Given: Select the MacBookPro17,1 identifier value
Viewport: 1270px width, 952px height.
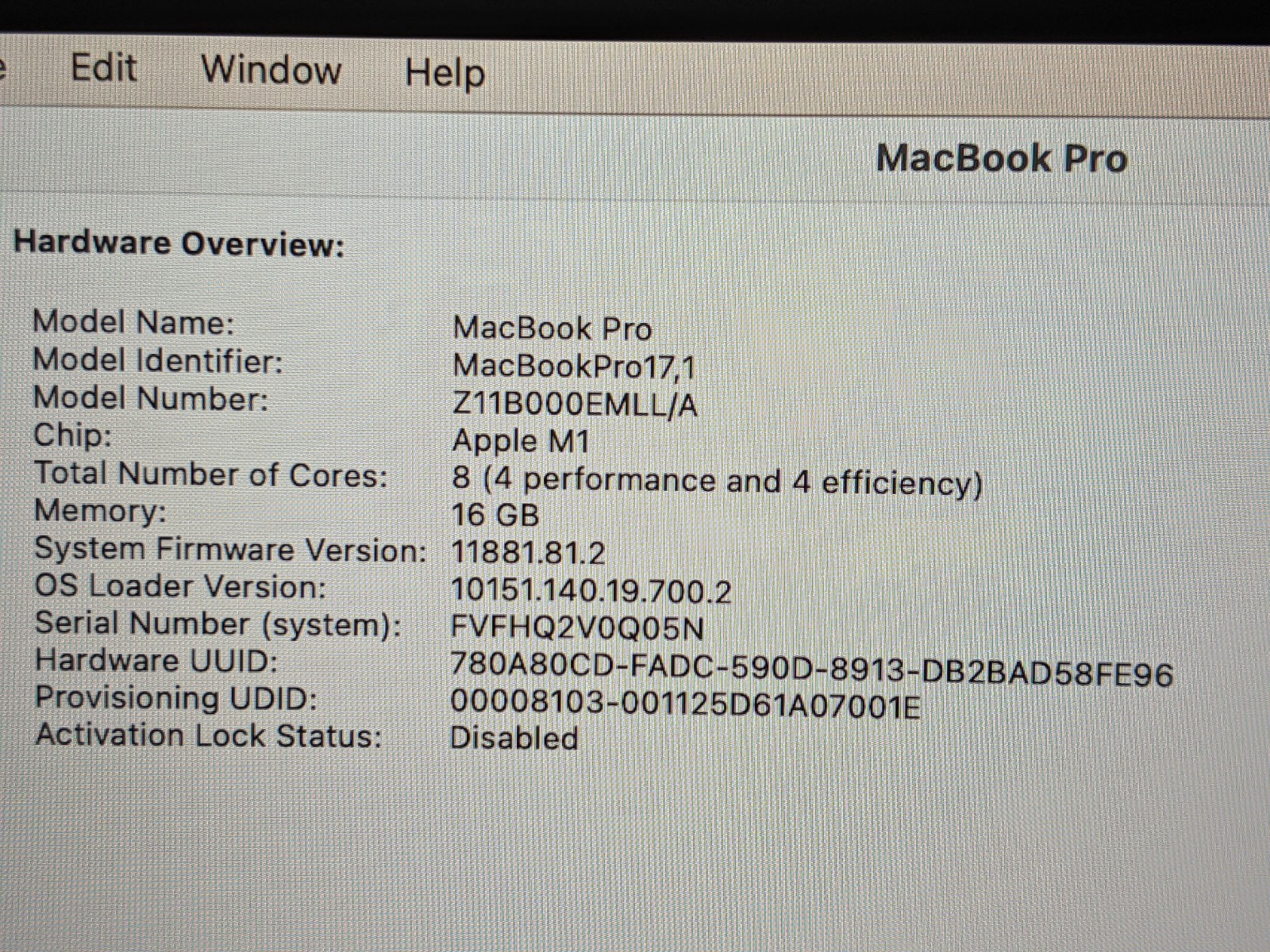Looking at the screenshot, I should (x=575, y=366).
